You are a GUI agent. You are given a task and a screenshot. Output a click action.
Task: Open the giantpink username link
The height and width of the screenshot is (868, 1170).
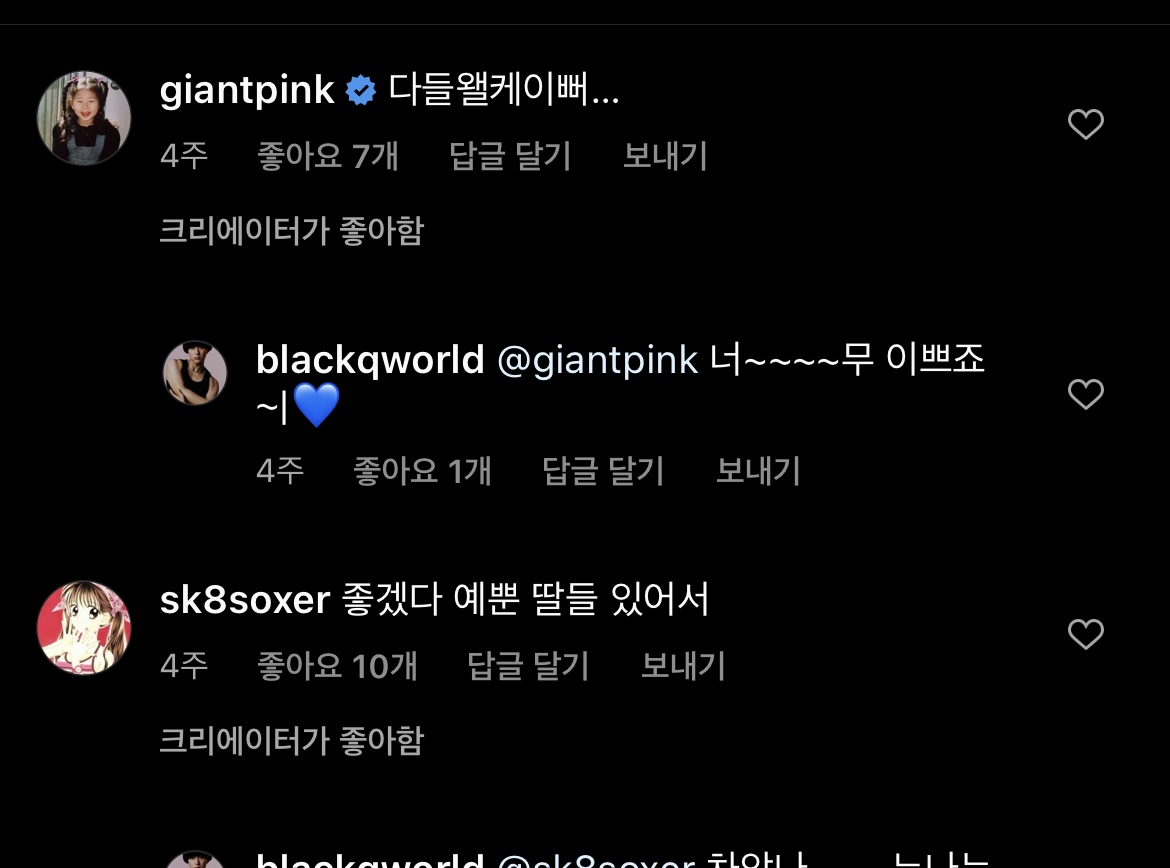[x=247, y=90]
